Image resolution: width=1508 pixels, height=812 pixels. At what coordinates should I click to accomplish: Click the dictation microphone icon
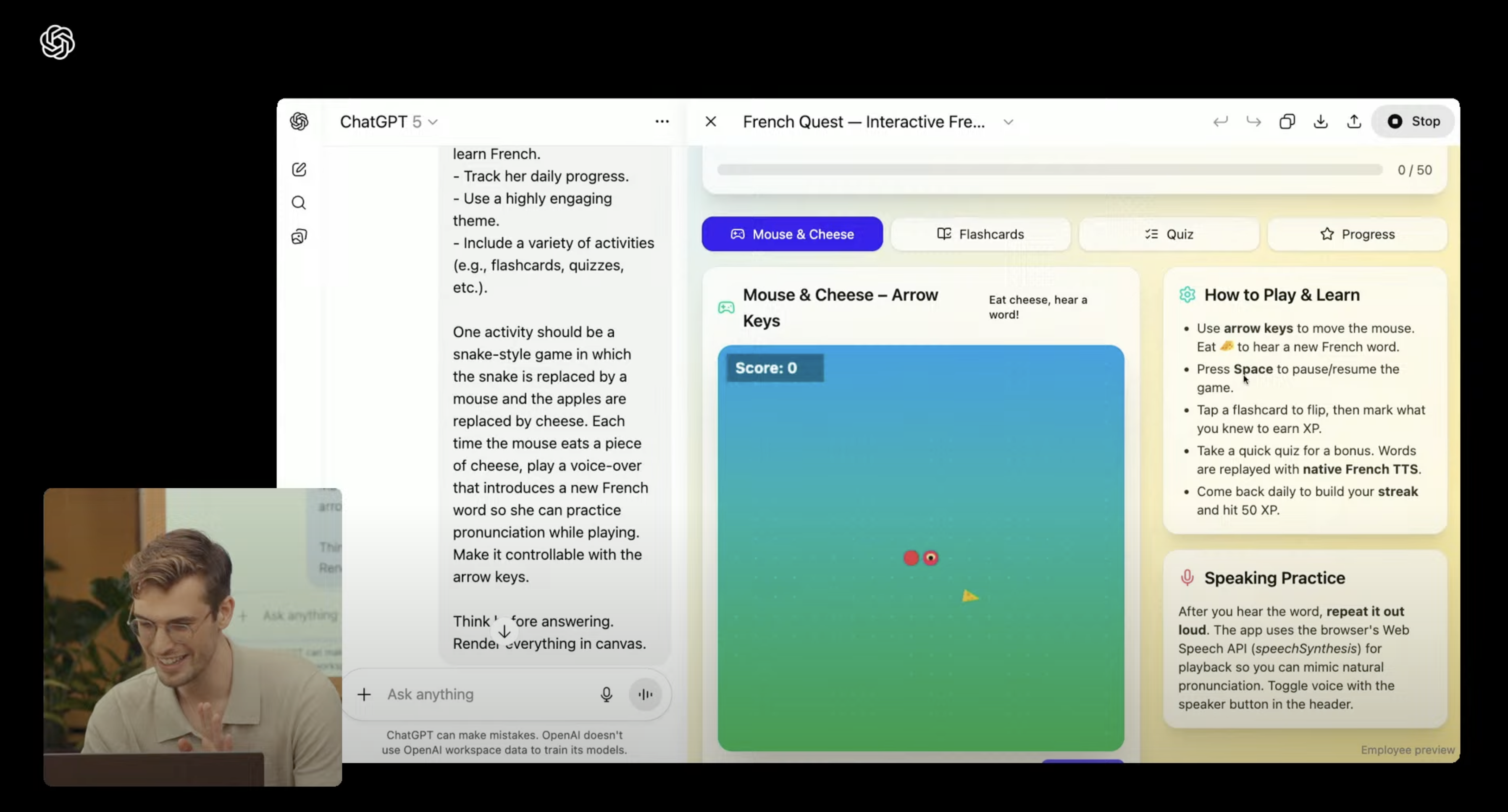(x=607, y=694)
